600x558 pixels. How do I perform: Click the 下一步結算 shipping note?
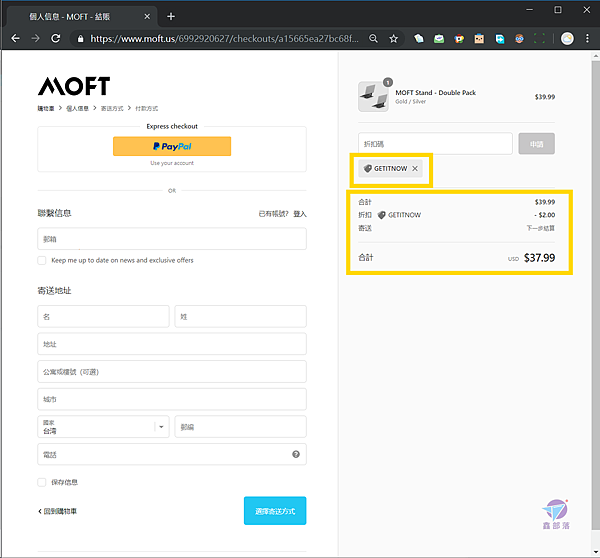(540, 228)
